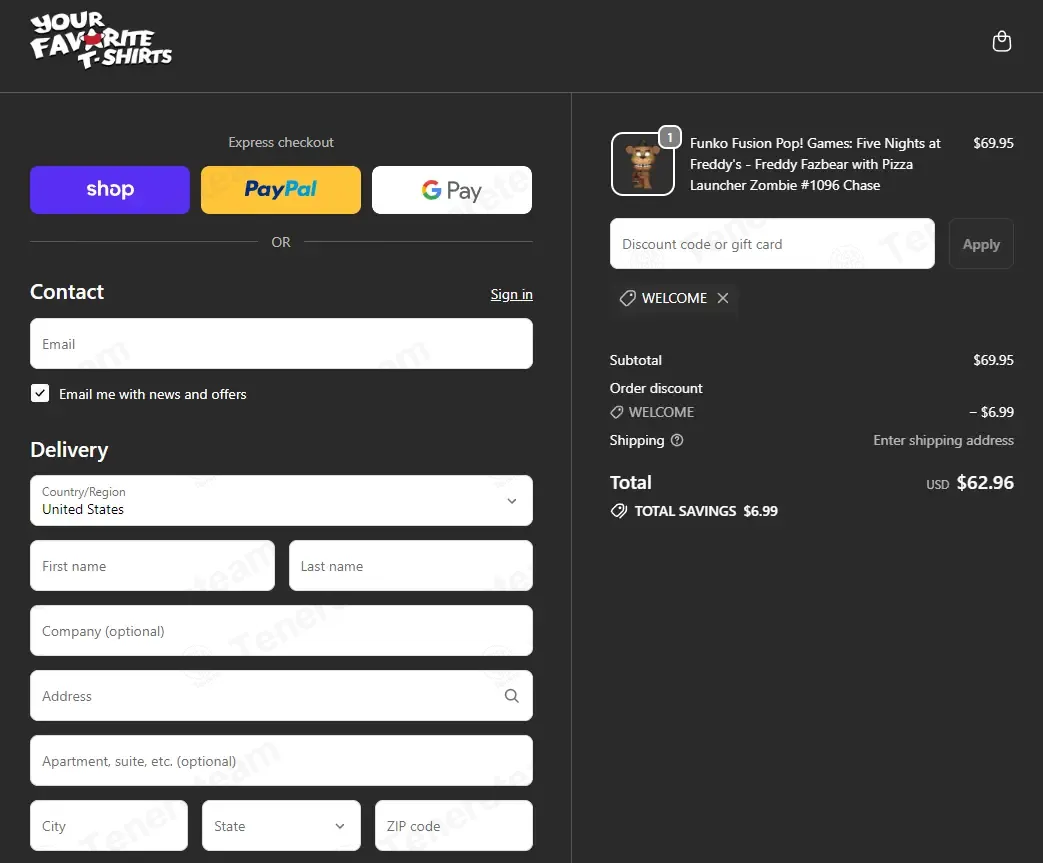Expand the State dropdown

click(x=281, y=825)
